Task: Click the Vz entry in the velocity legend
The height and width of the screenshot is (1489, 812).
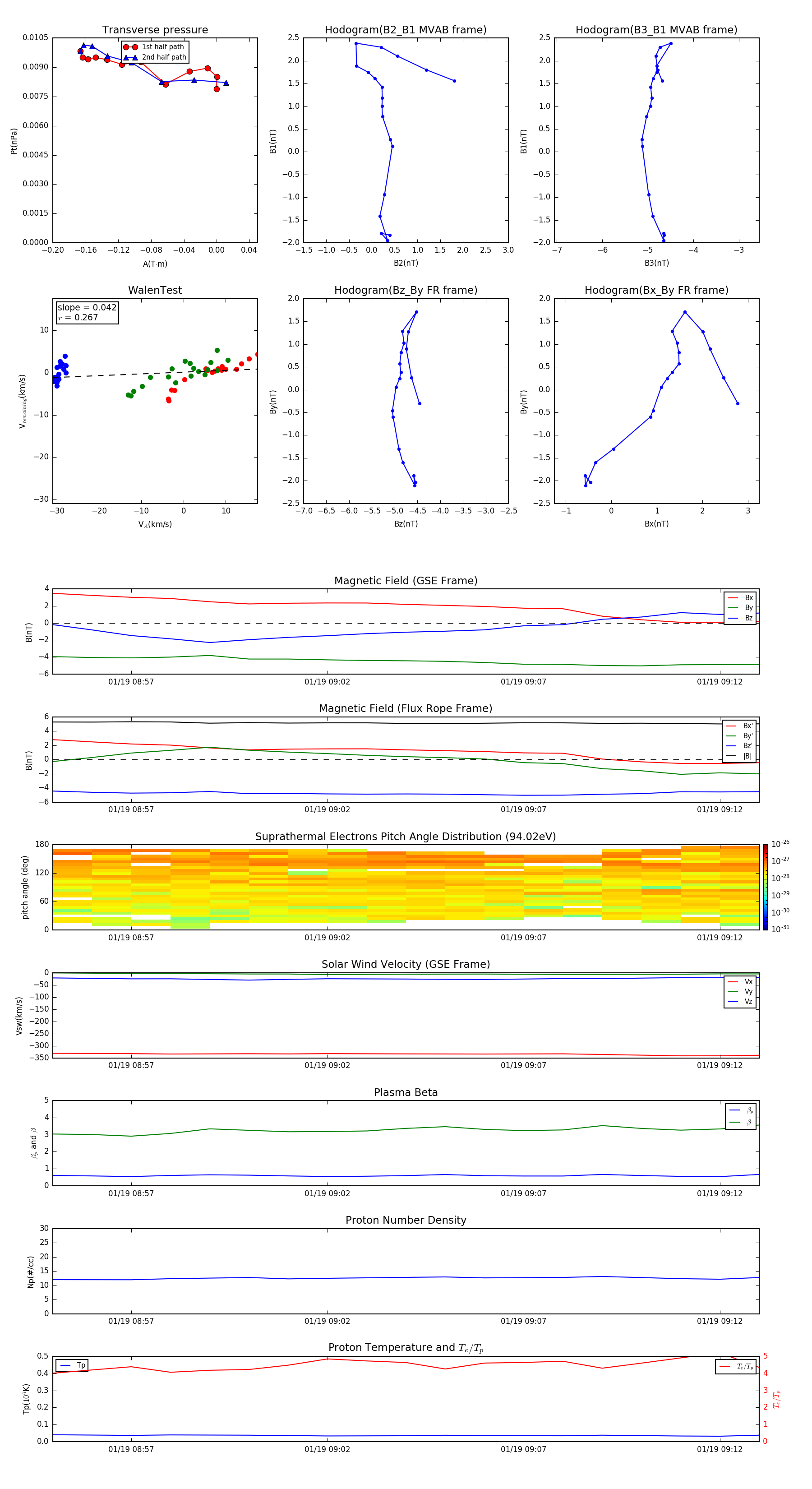Action: click(x=740, y=1002)
